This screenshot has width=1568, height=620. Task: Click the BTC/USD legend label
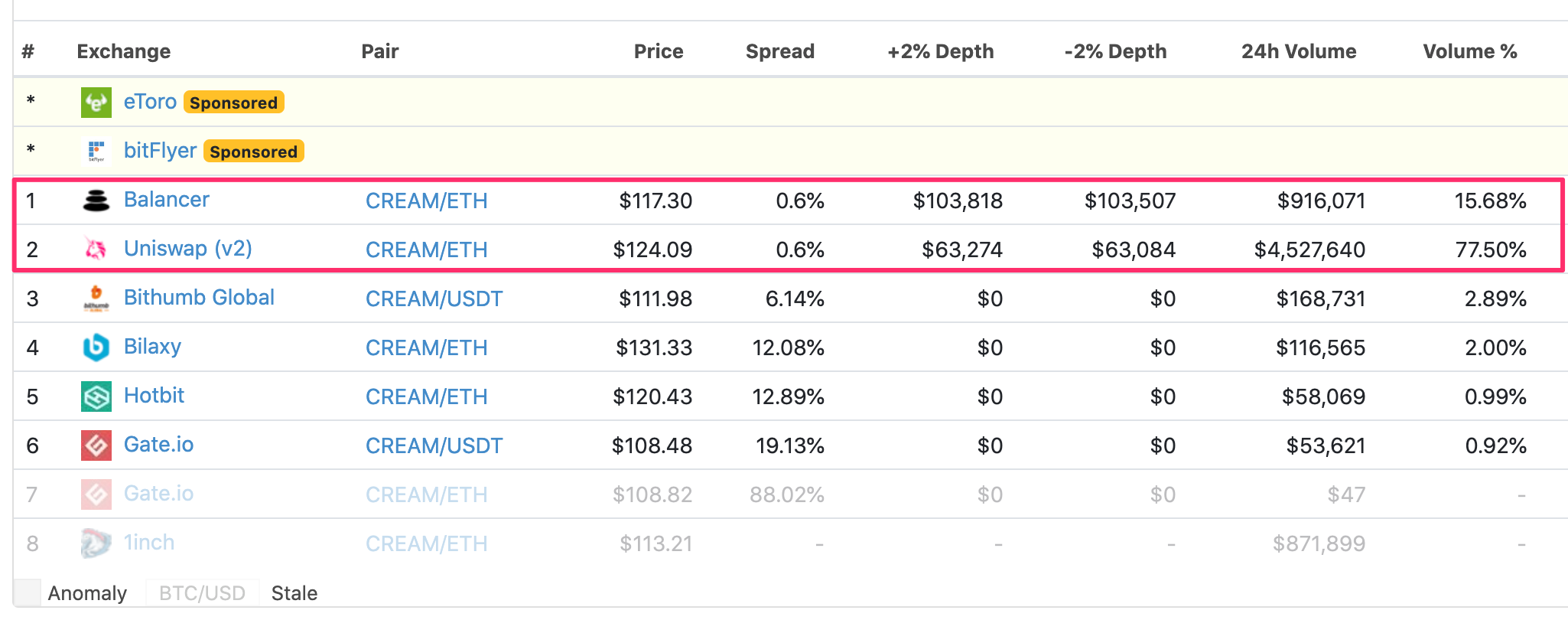(x=202, y=593)
